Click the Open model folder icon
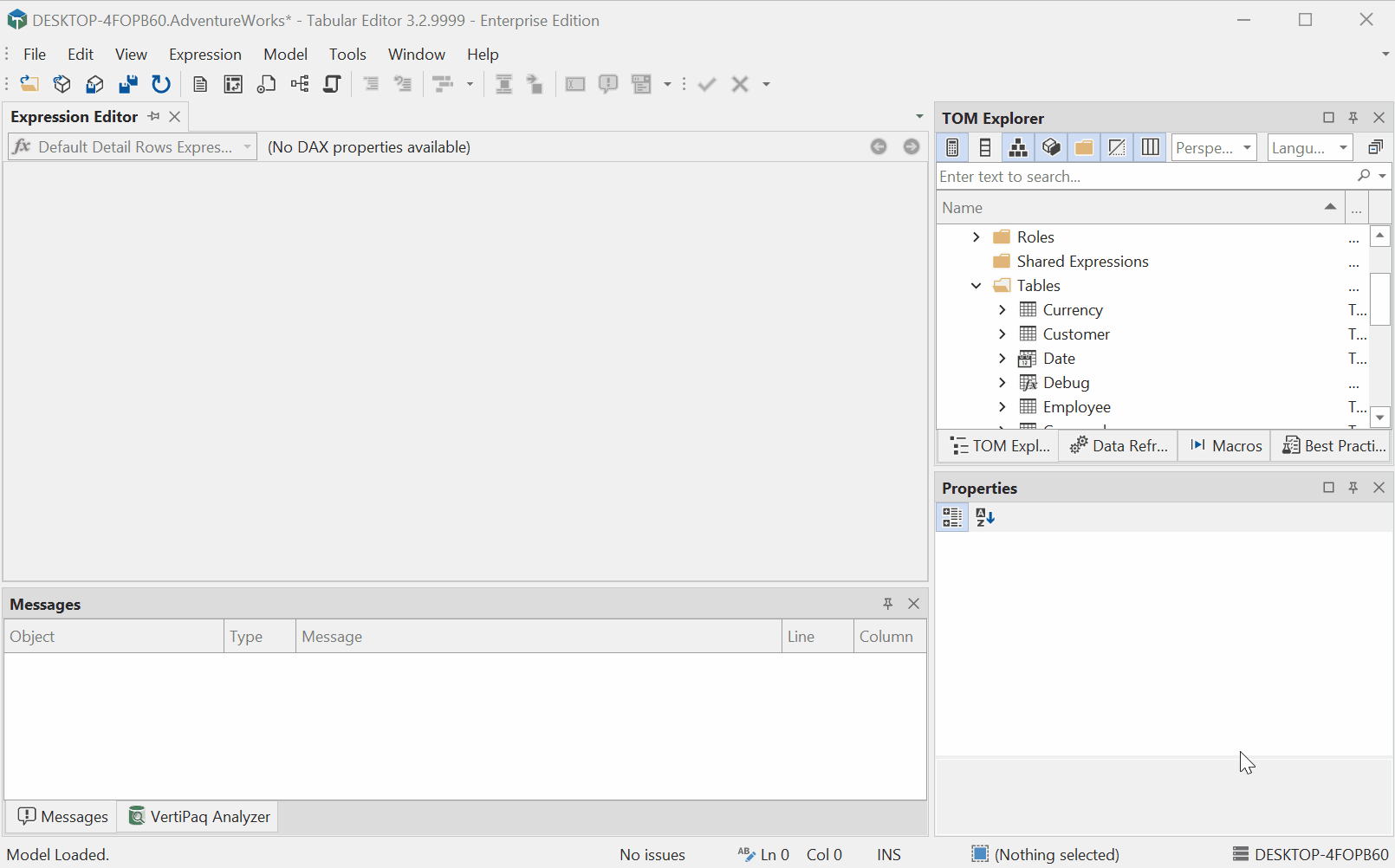1395x868 pixels. [29, 84]
